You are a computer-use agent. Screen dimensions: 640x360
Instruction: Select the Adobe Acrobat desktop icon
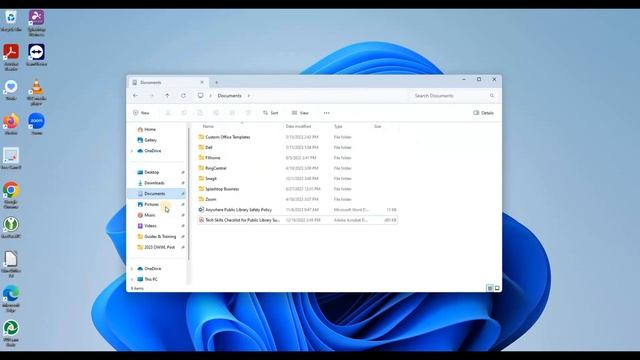[x=11, y=57]
